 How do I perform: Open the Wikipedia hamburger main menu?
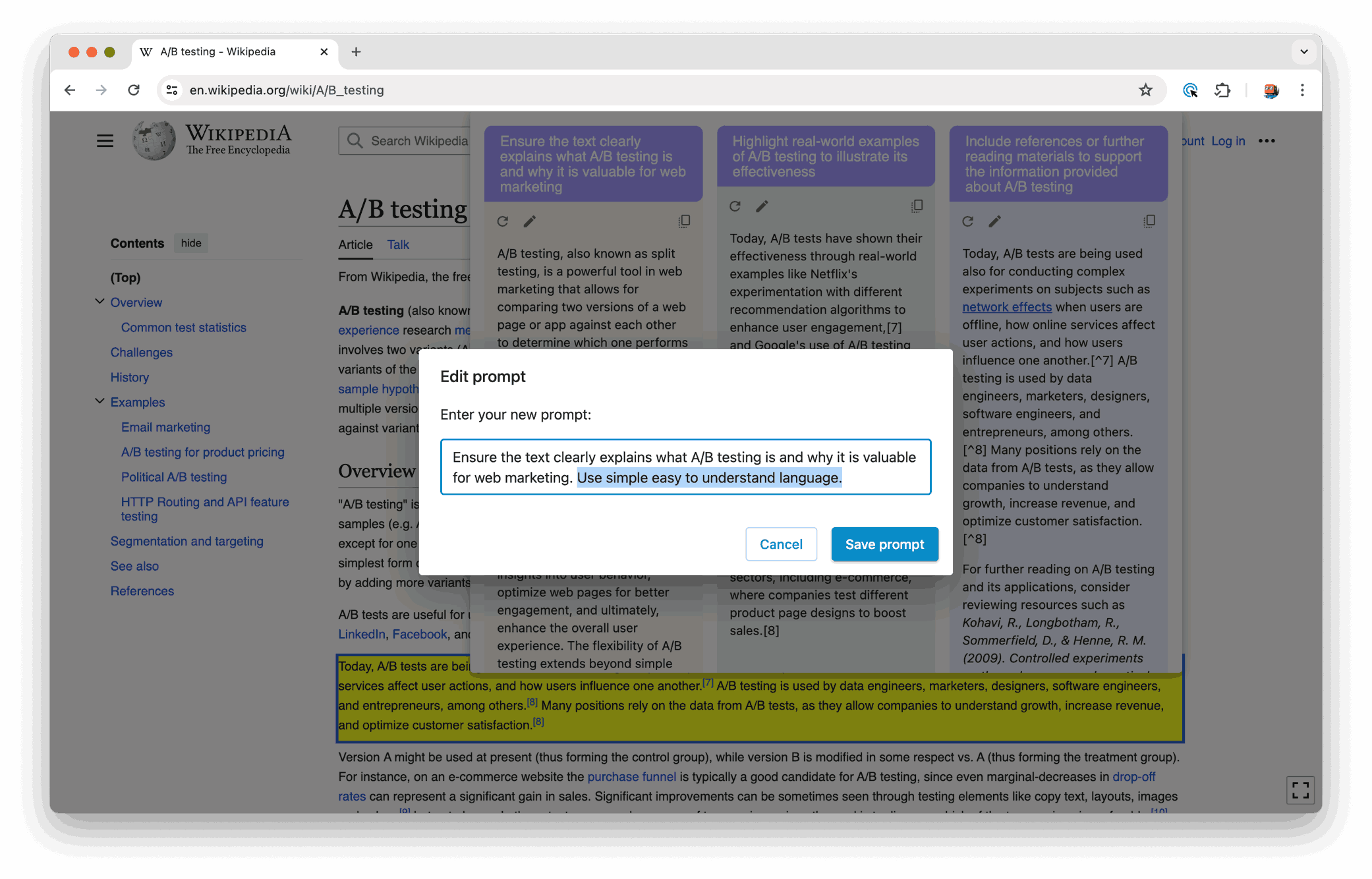tap(105, 141)
